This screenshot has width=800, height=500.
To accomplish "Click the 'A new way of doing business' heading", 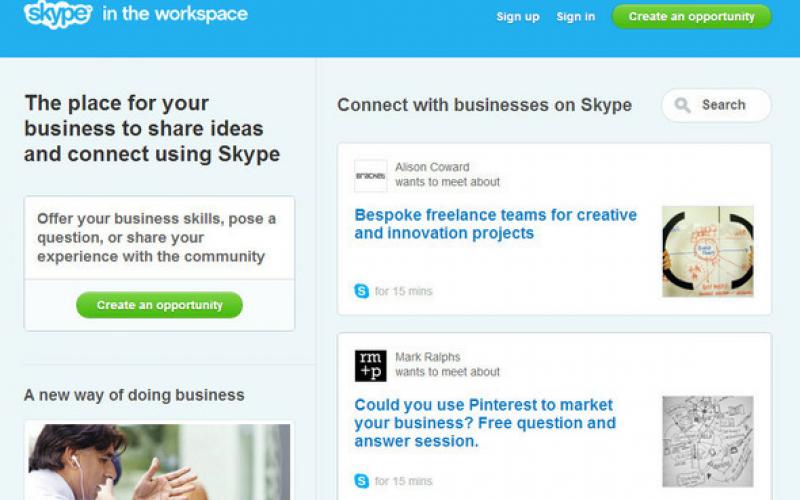I will [134, 395].
